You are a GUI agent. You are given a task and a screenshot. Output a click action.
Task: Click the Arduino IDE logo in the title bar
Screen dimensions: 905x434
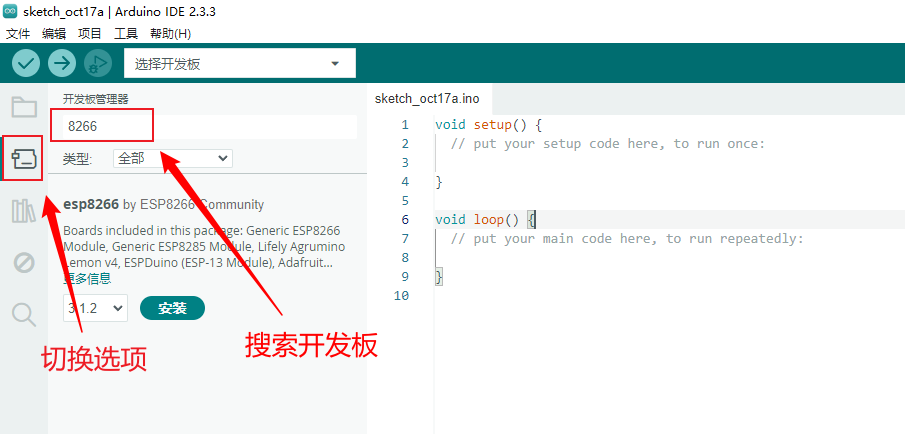click(10, 12)
